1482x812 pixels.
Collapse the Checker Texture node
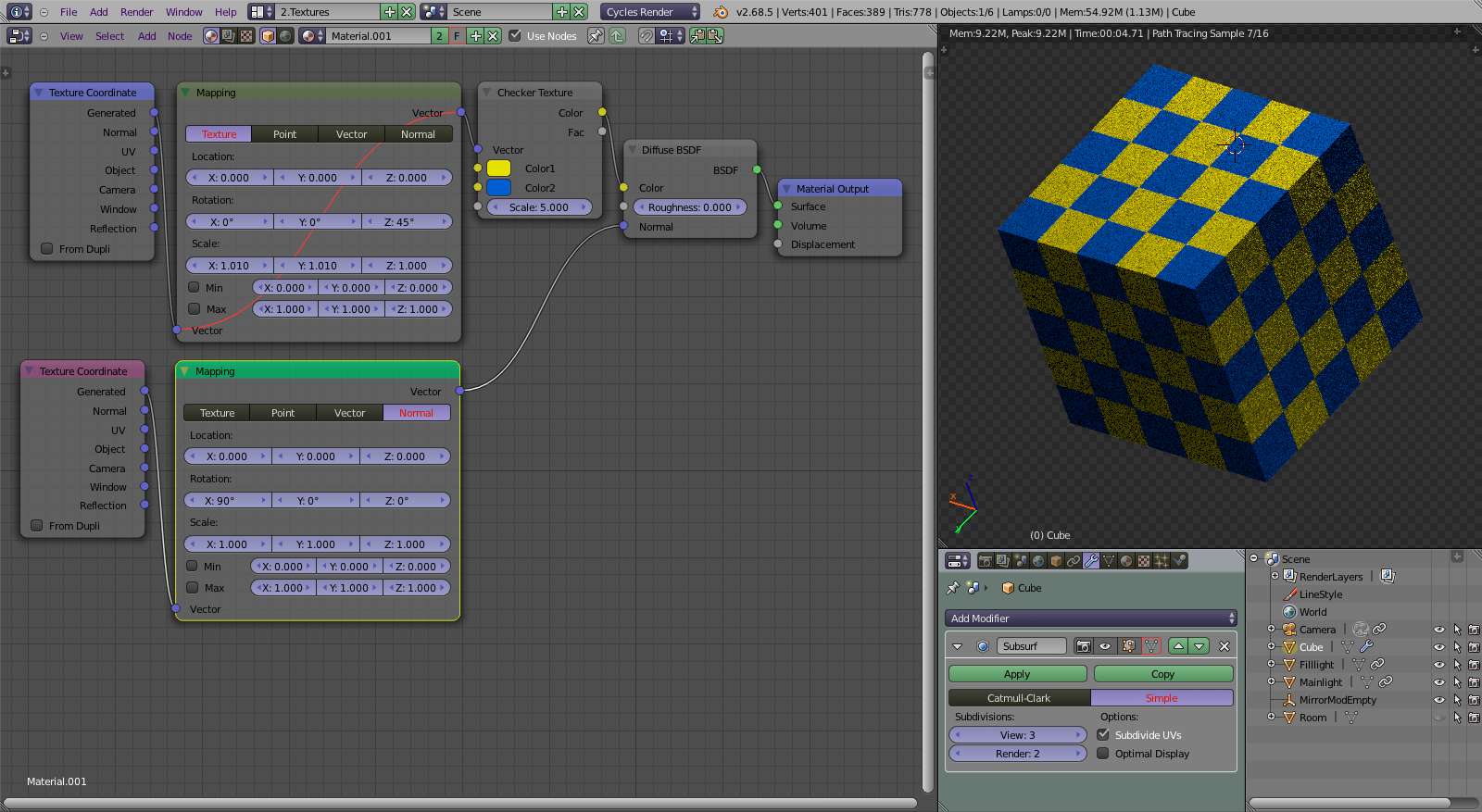pos(486,93)
